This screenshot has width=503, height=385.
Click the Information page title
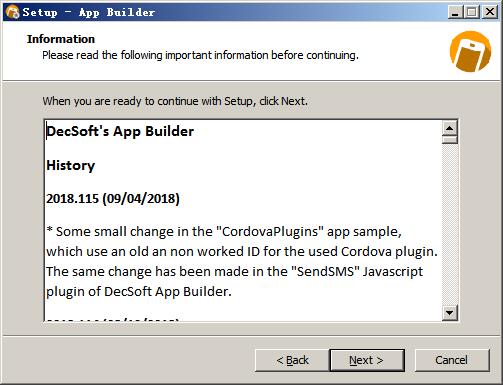pos(61,39)
